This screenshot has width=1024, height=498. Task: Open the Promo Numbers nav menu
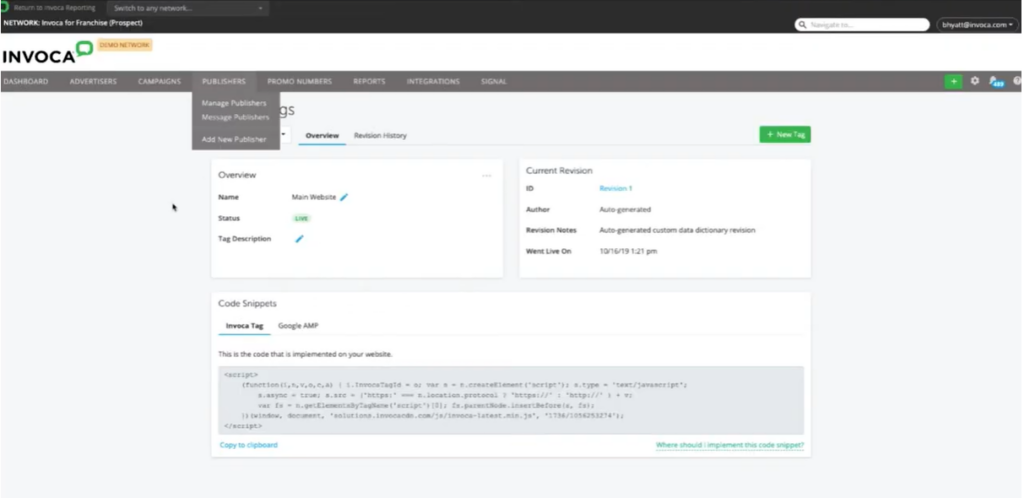300,82
